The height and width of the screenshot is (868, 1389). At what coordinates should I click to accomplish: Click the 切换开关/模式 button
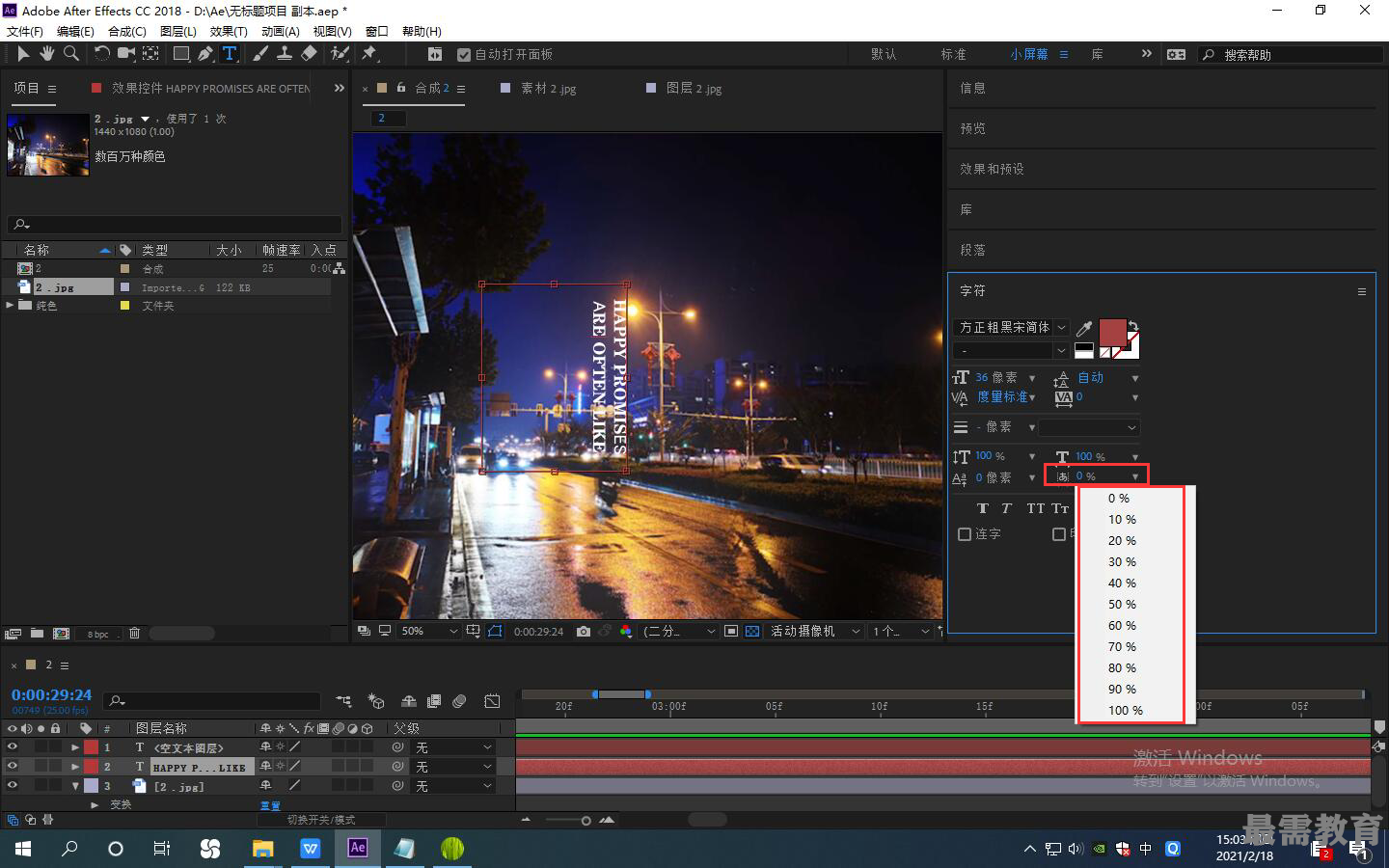(321, 820)
